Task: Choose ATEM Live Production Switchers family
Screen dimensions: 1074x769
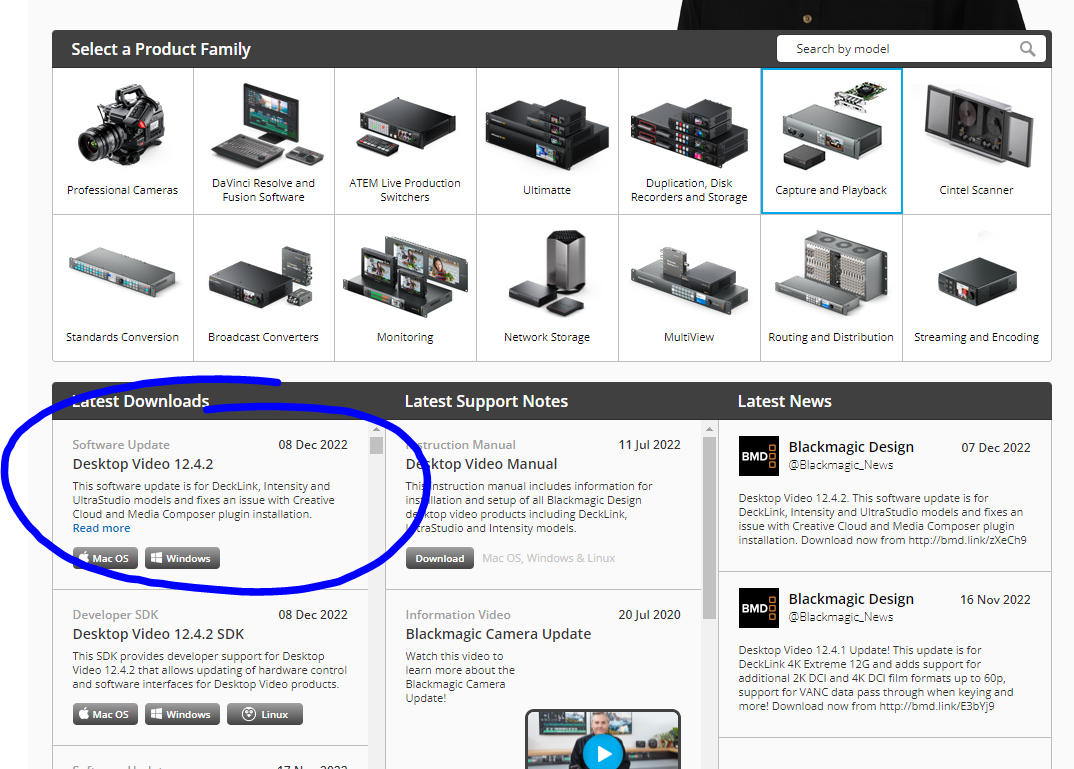Action: [405, 141]
